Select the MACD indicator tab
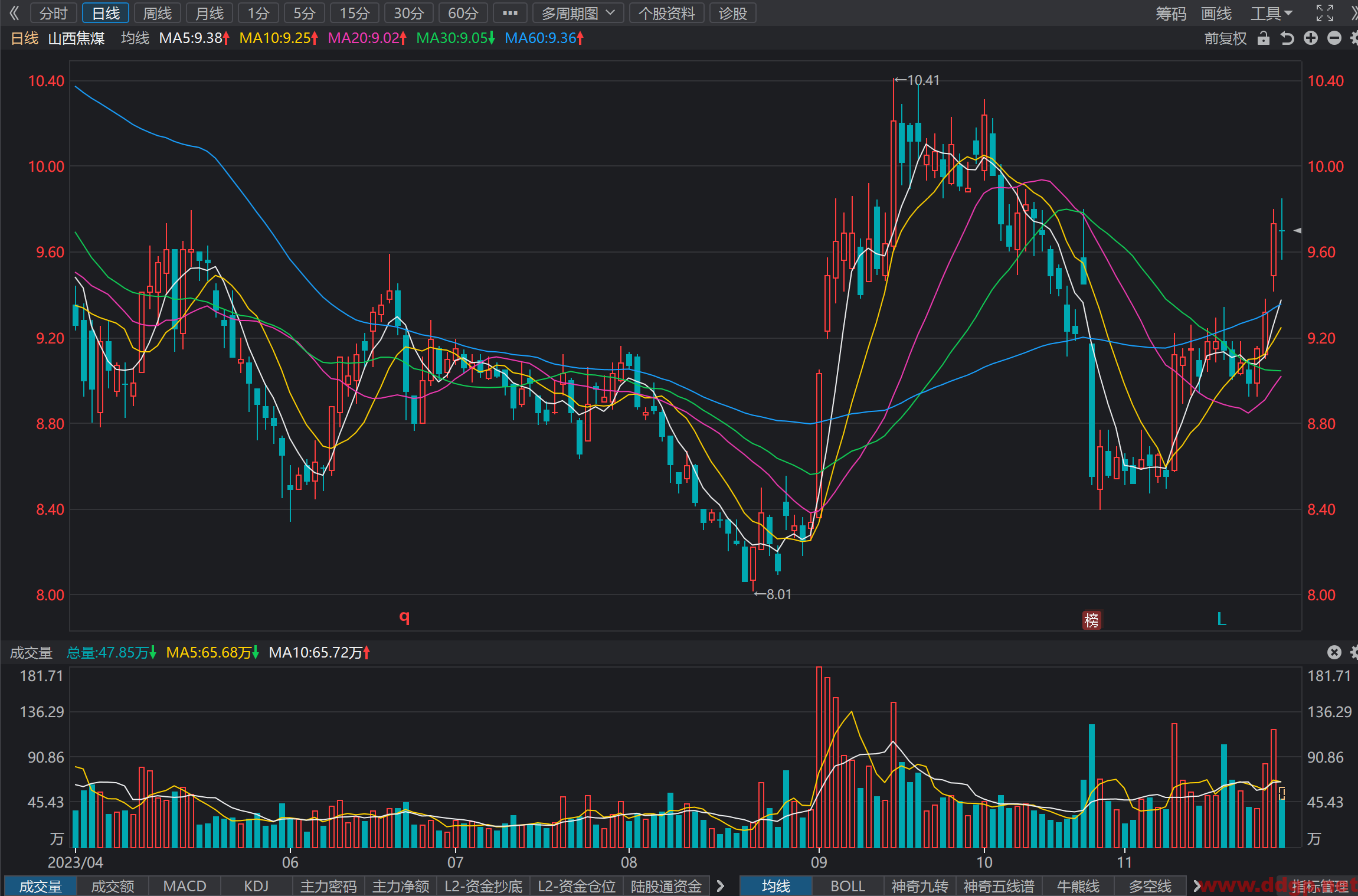This screenshot has height=896, width=1358. (x=185, y=885)
